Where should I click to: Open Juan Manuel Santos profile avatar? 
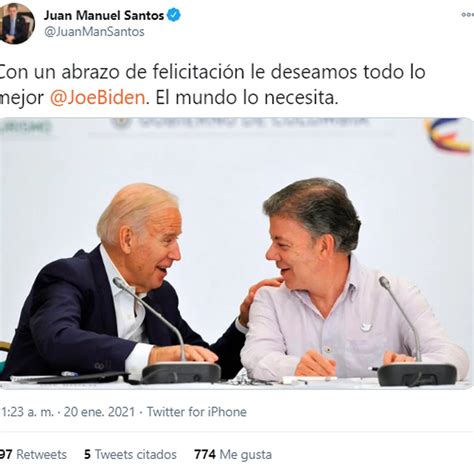(16, 23)
